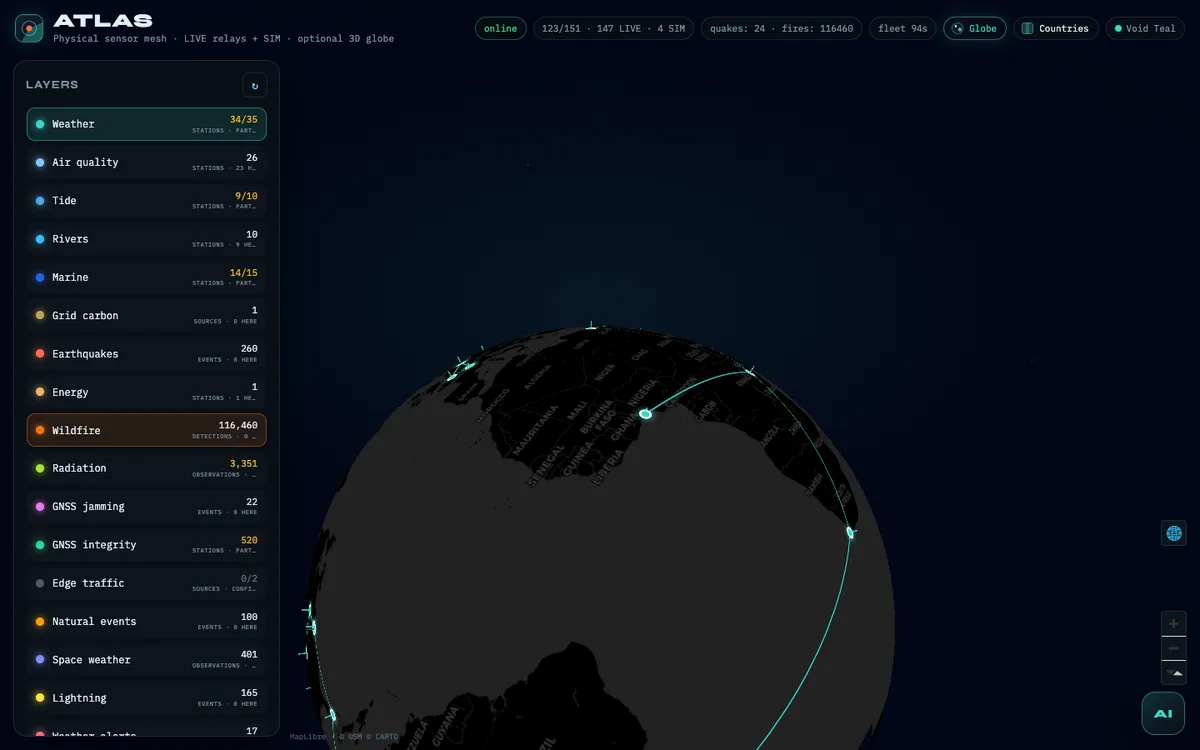Click the 116,460 Wildfire detections count

point(238,425)
